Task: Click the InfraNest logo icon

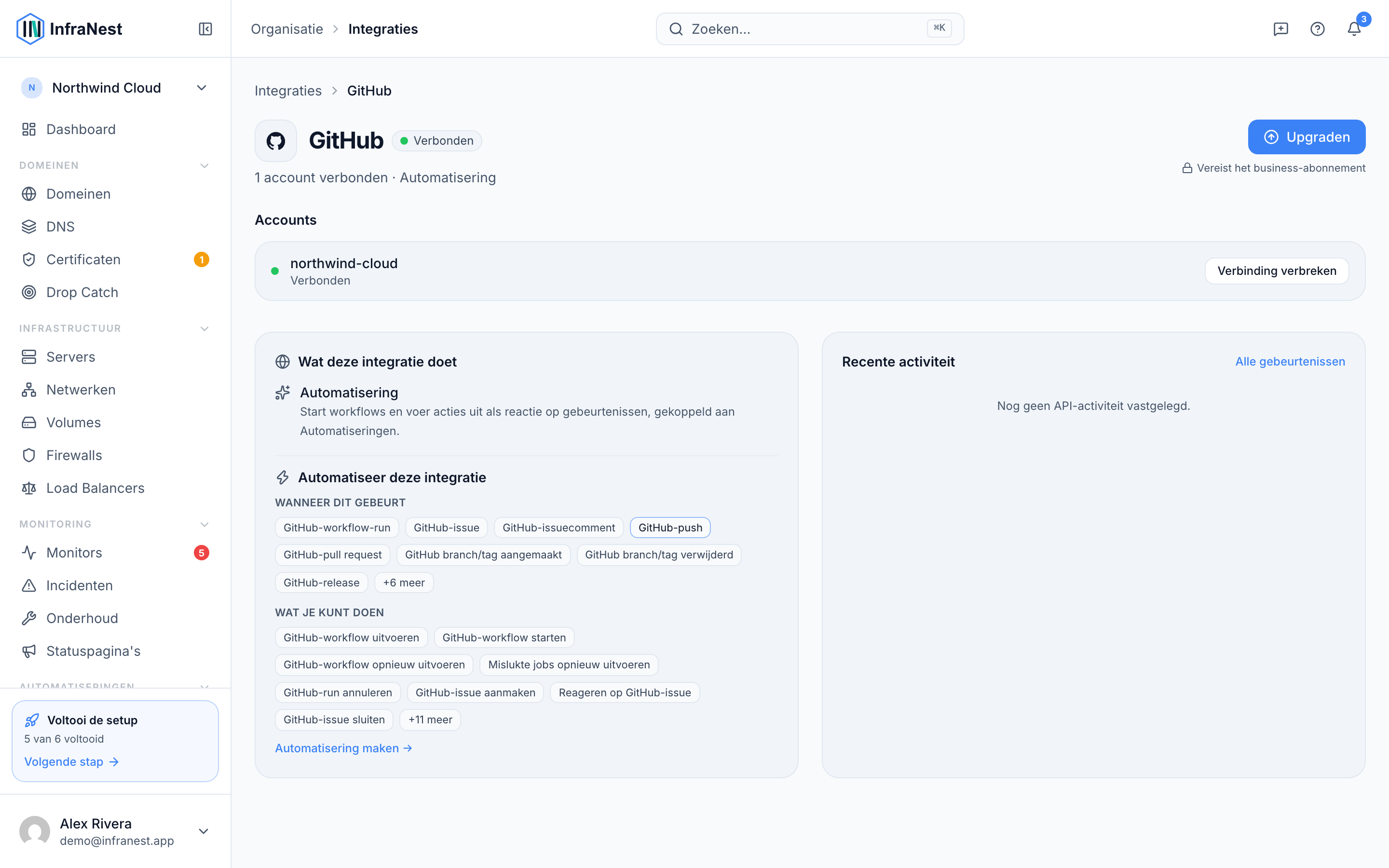Action: (x=30, y=29)
